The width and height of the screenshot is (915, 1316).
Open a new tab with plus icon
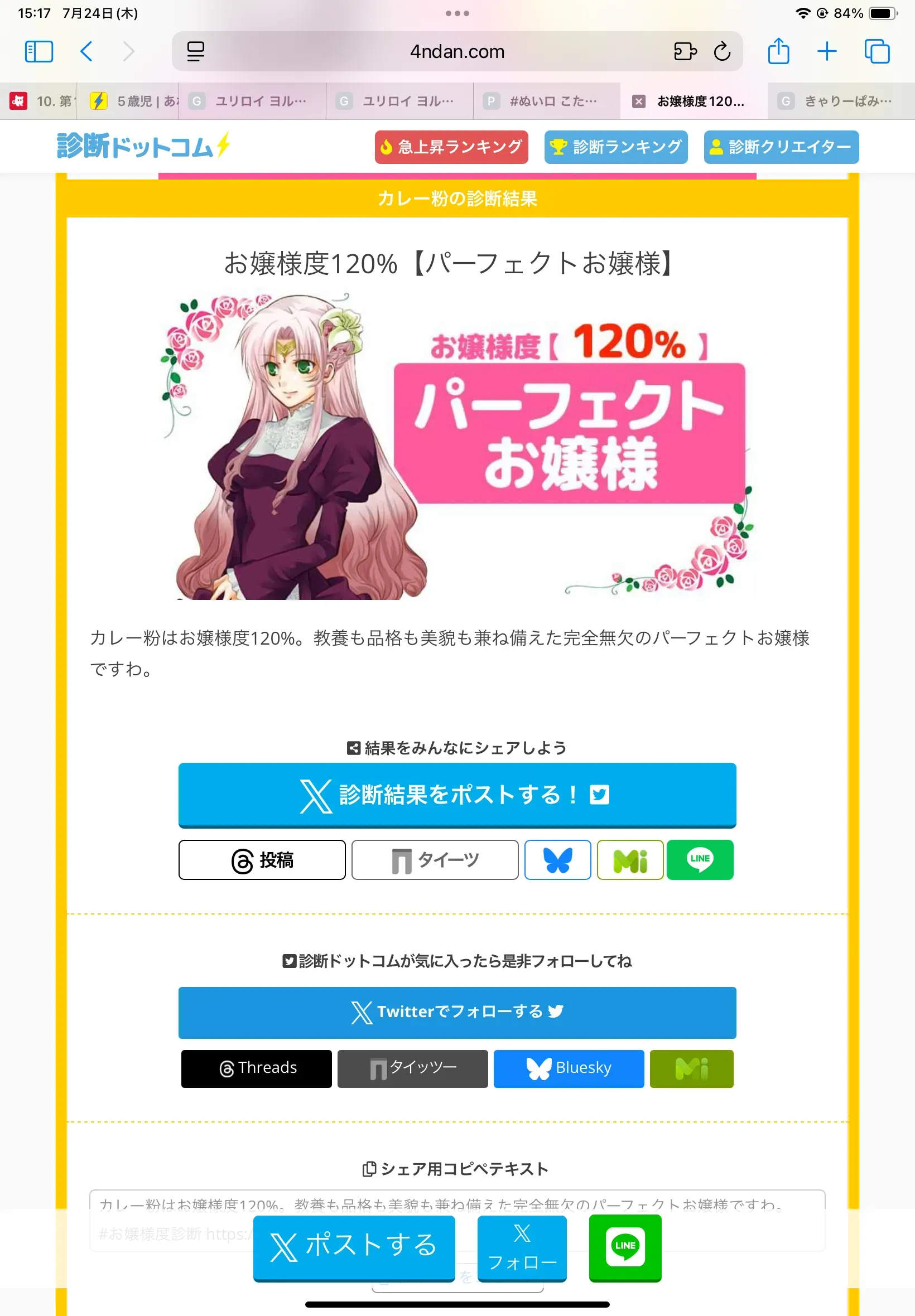click(827, 51)
